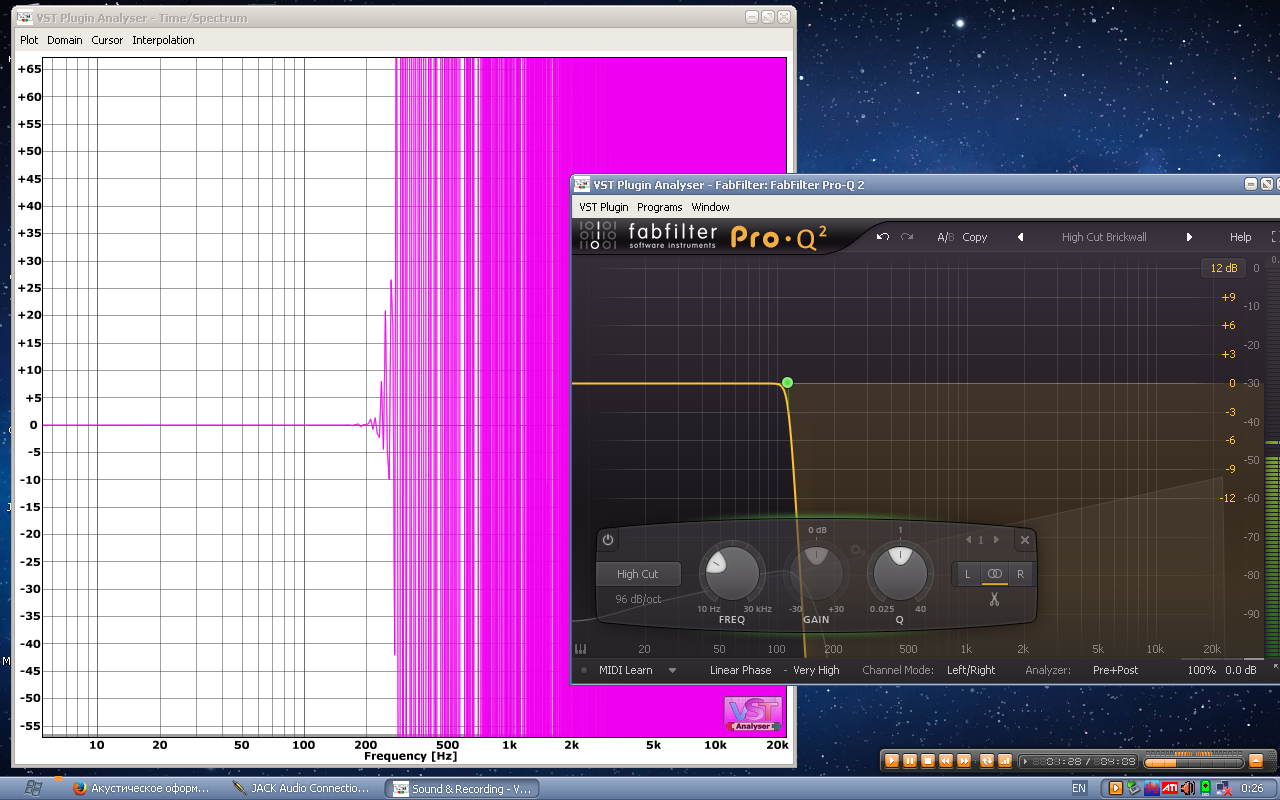Change the Very High phase resolution
Viewport: 1280px width, 800px height.
[816, 670]
